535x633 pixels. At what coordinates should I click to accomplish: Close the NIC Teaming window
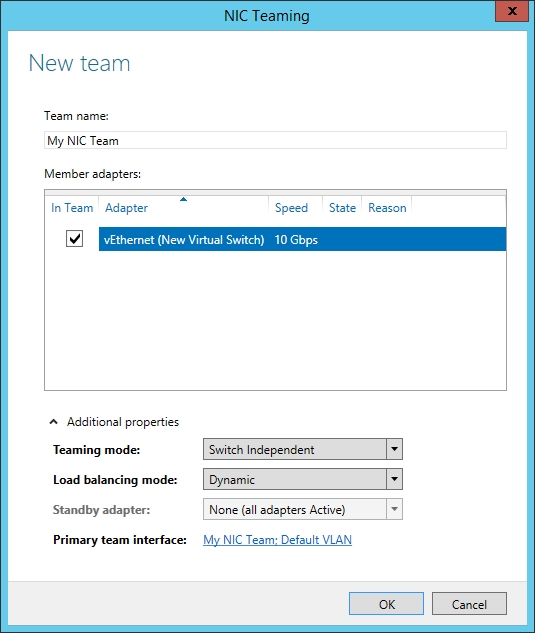[512, 11]
